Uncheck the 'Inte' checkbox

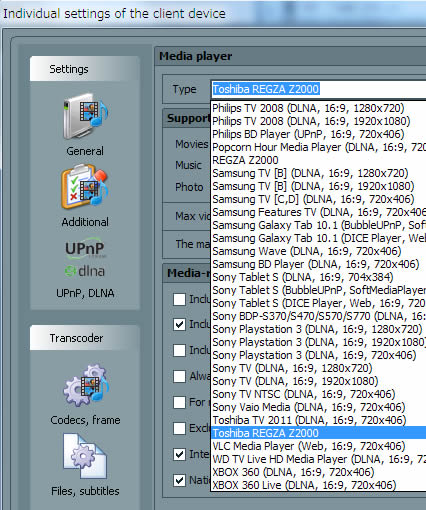179,454
